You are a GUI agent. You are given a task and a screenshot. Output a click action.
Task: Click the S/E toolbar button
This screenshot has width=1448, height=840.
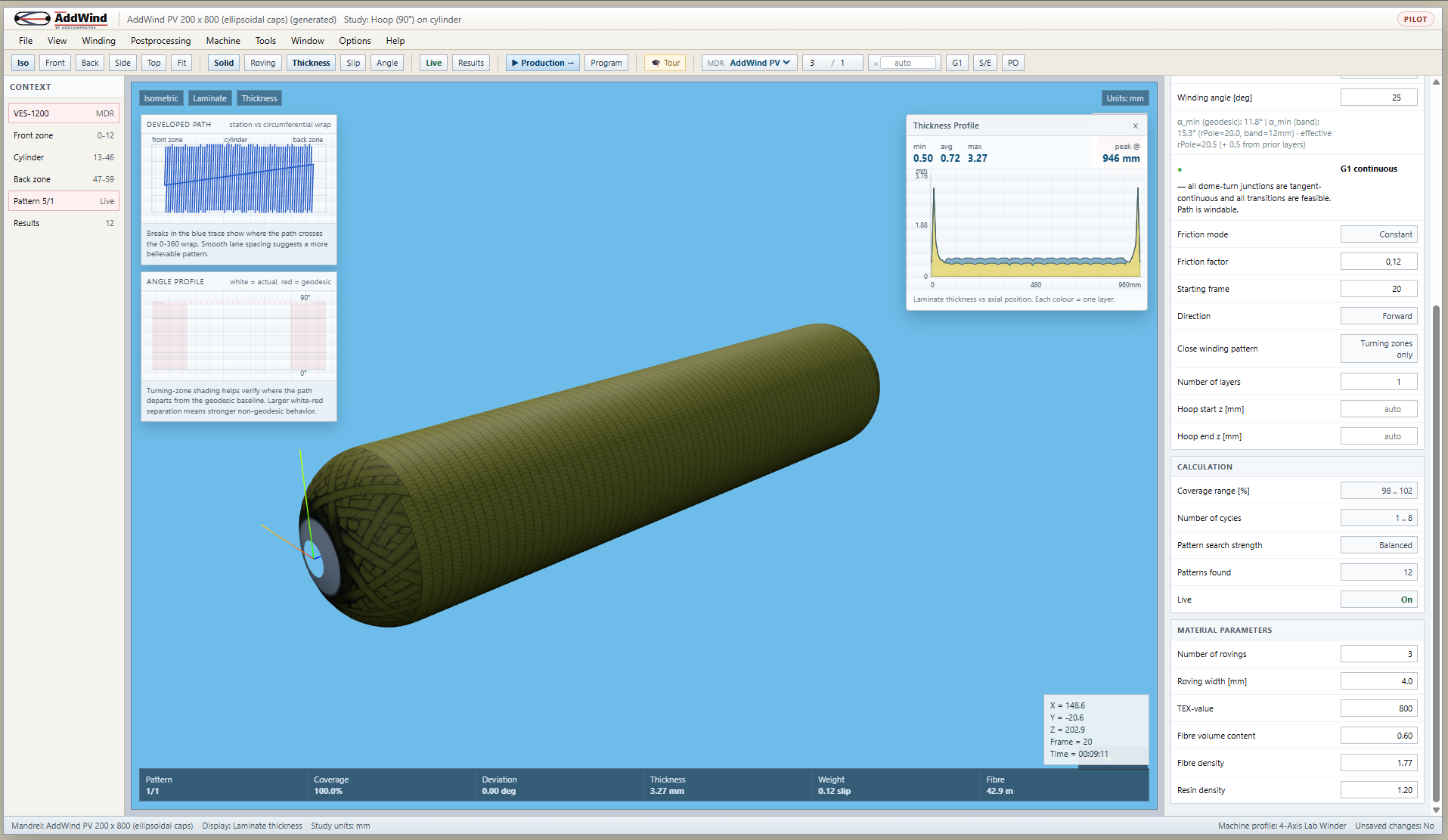pos(984,63)
